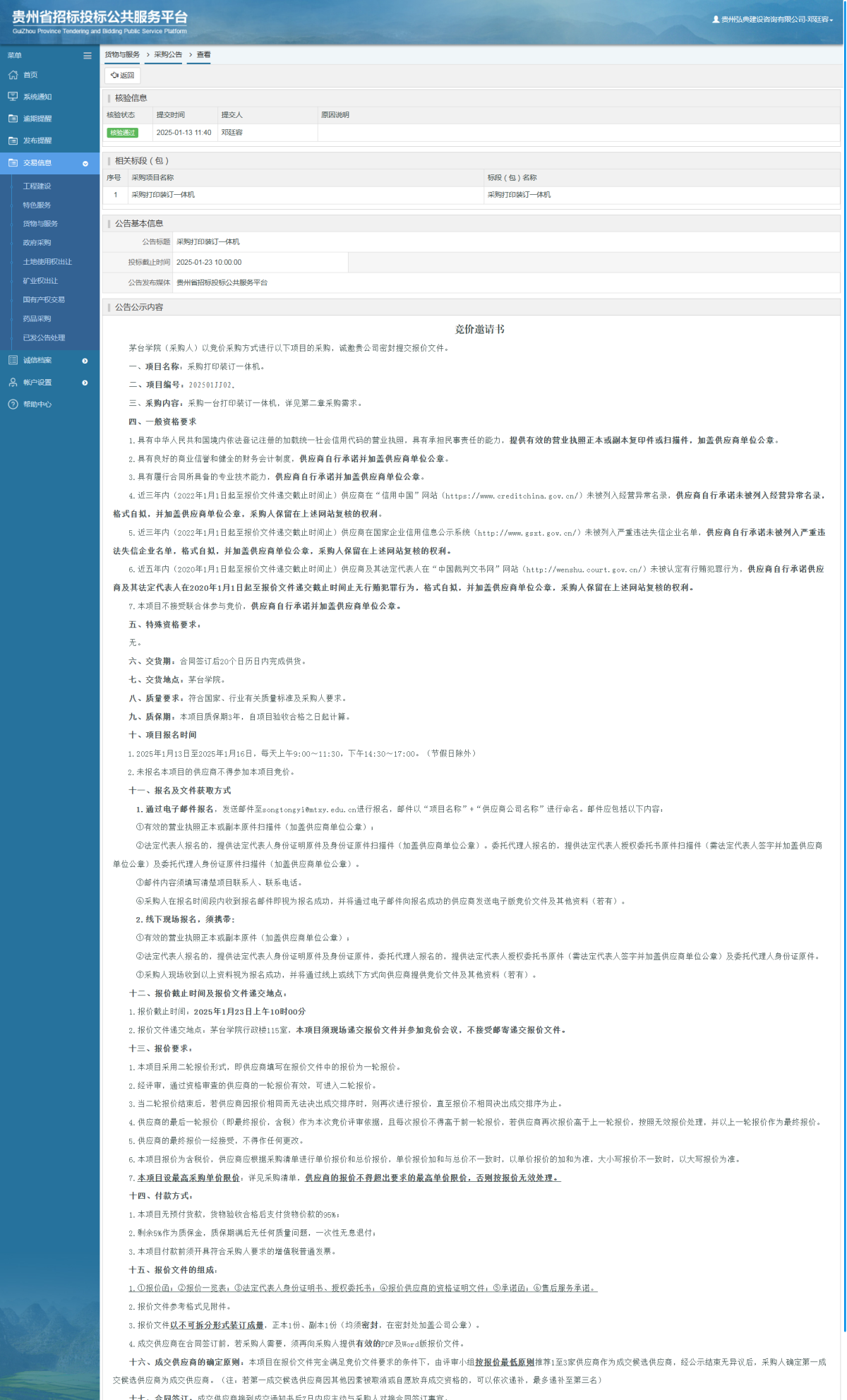Select 国有产权交易 submenu item

point(44,300)
